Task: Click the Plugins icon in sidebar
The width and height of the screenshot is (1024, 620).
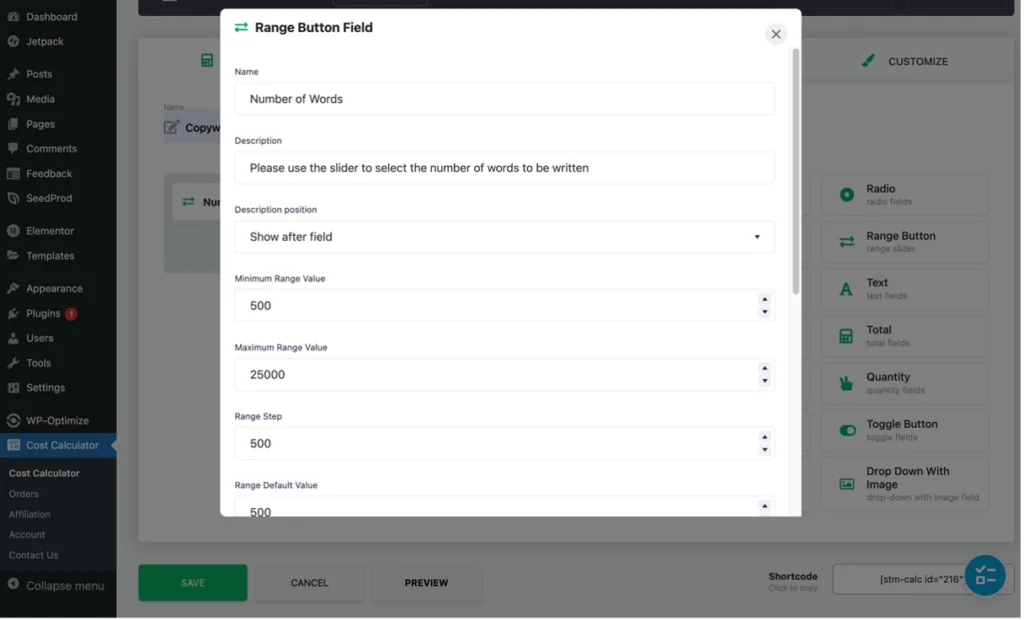Action: pyautogui.click(x=13, y=313)
